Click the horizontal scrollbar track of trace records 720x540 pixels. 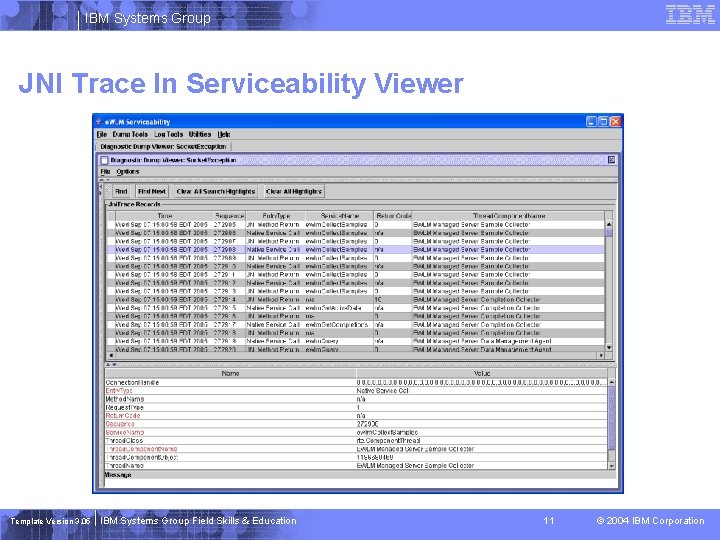[x=356, y=355]
